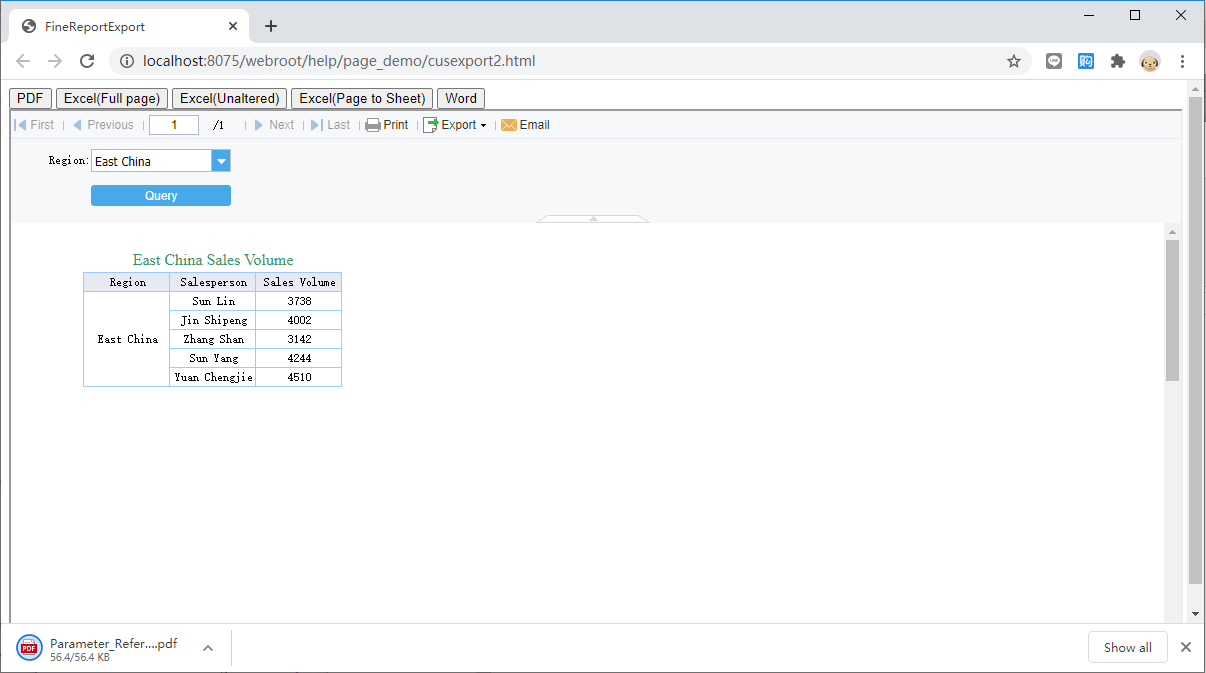Click the Print icon in report toolbar
Screen dimensions: 1206x673
[372, 125]
